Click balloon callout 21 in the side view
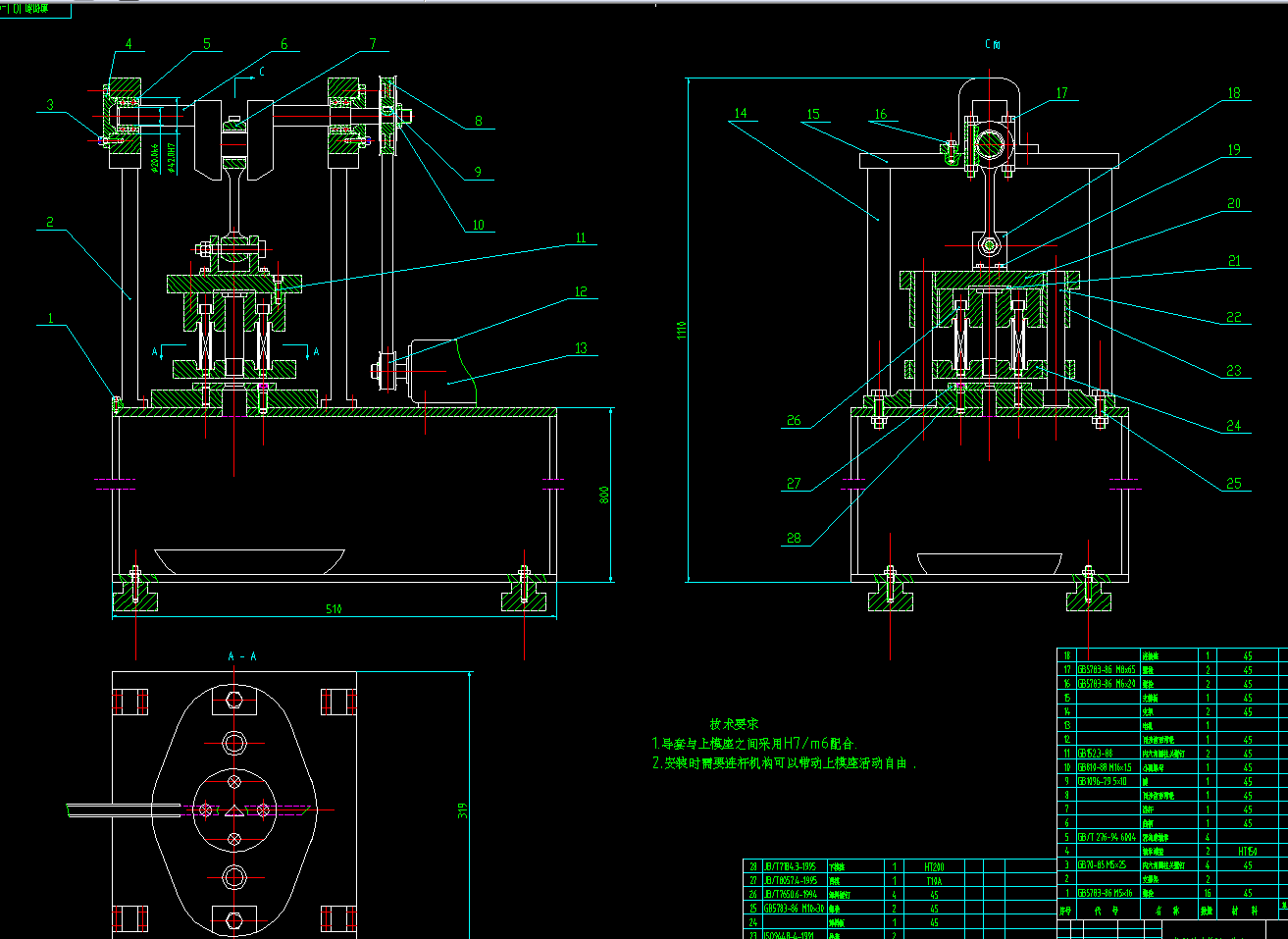Viewport: 1288px width, 939px height. pos(1234,261)
